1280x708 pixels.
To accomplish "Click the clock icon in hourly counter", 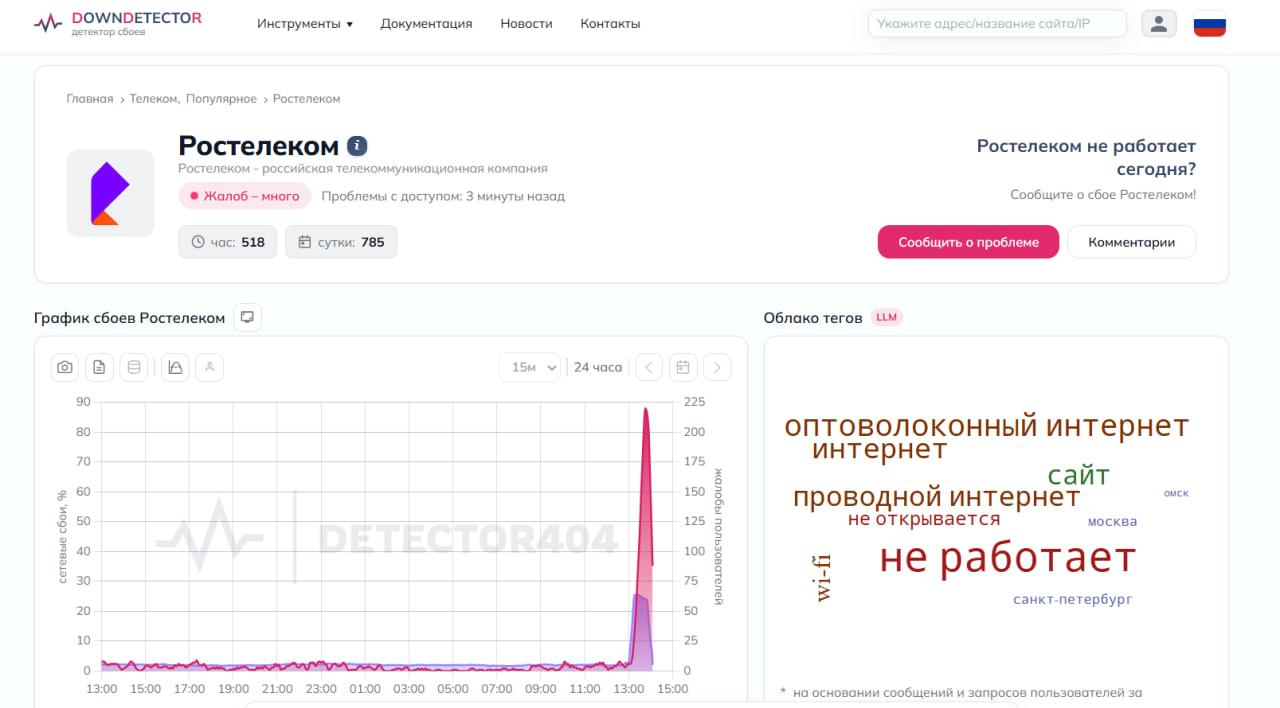I will (x=197, y=242).
